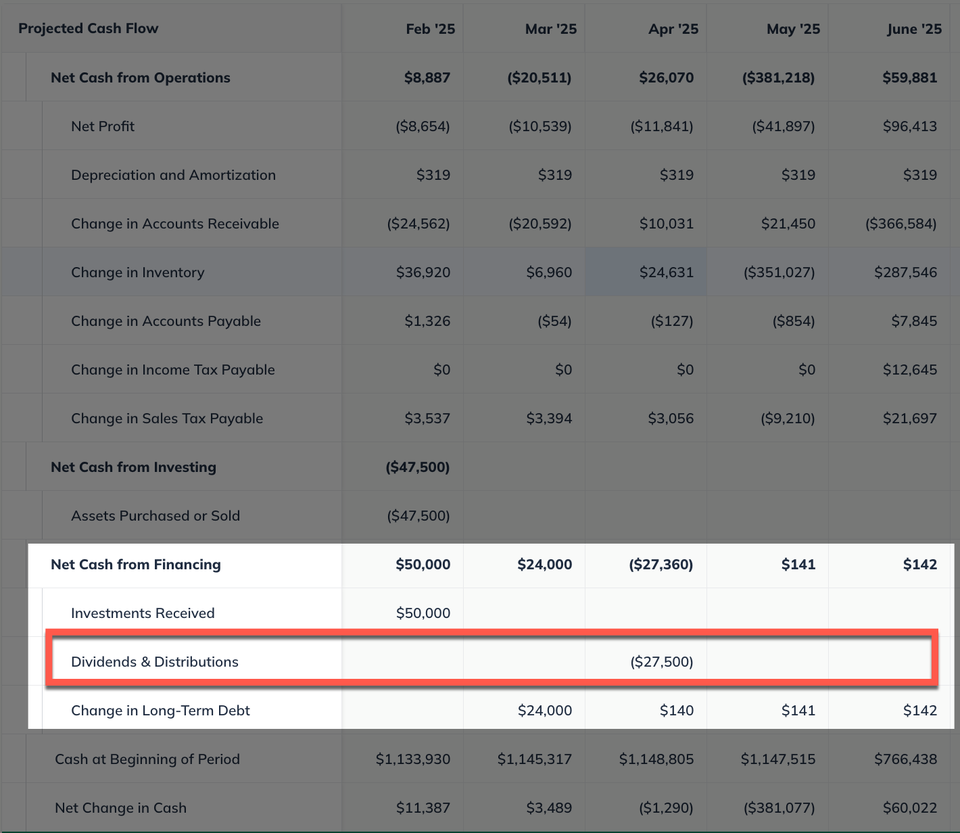Select the May '25 Net Cash from Operations ($381,218)
960x833 pixels.
click(778, 78)
